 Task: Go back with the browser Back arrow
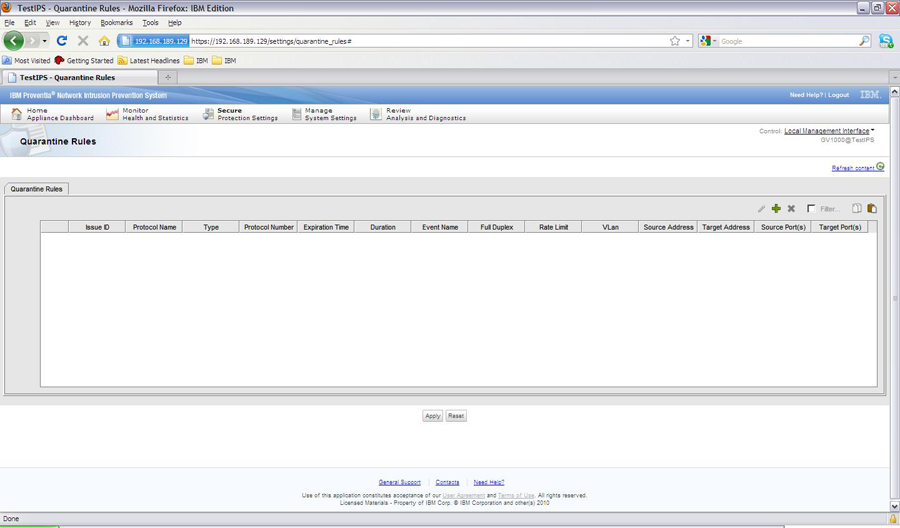tap(14, 41)
